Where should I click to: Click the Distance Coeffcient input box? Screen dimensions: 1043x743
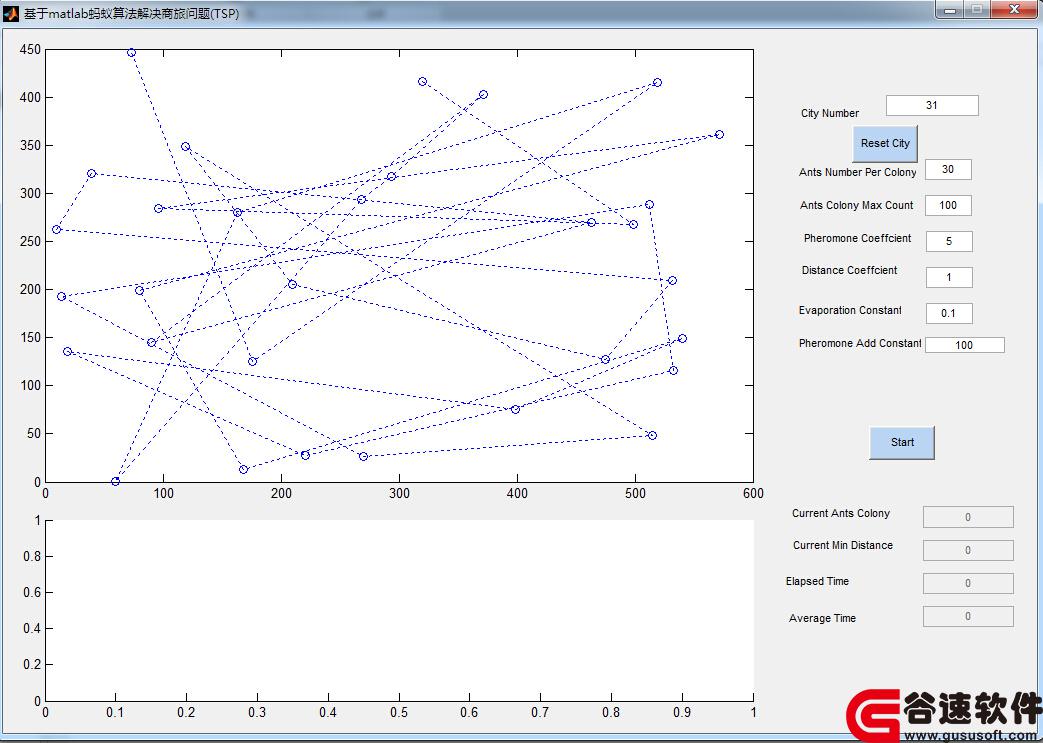tap(949, 277)
